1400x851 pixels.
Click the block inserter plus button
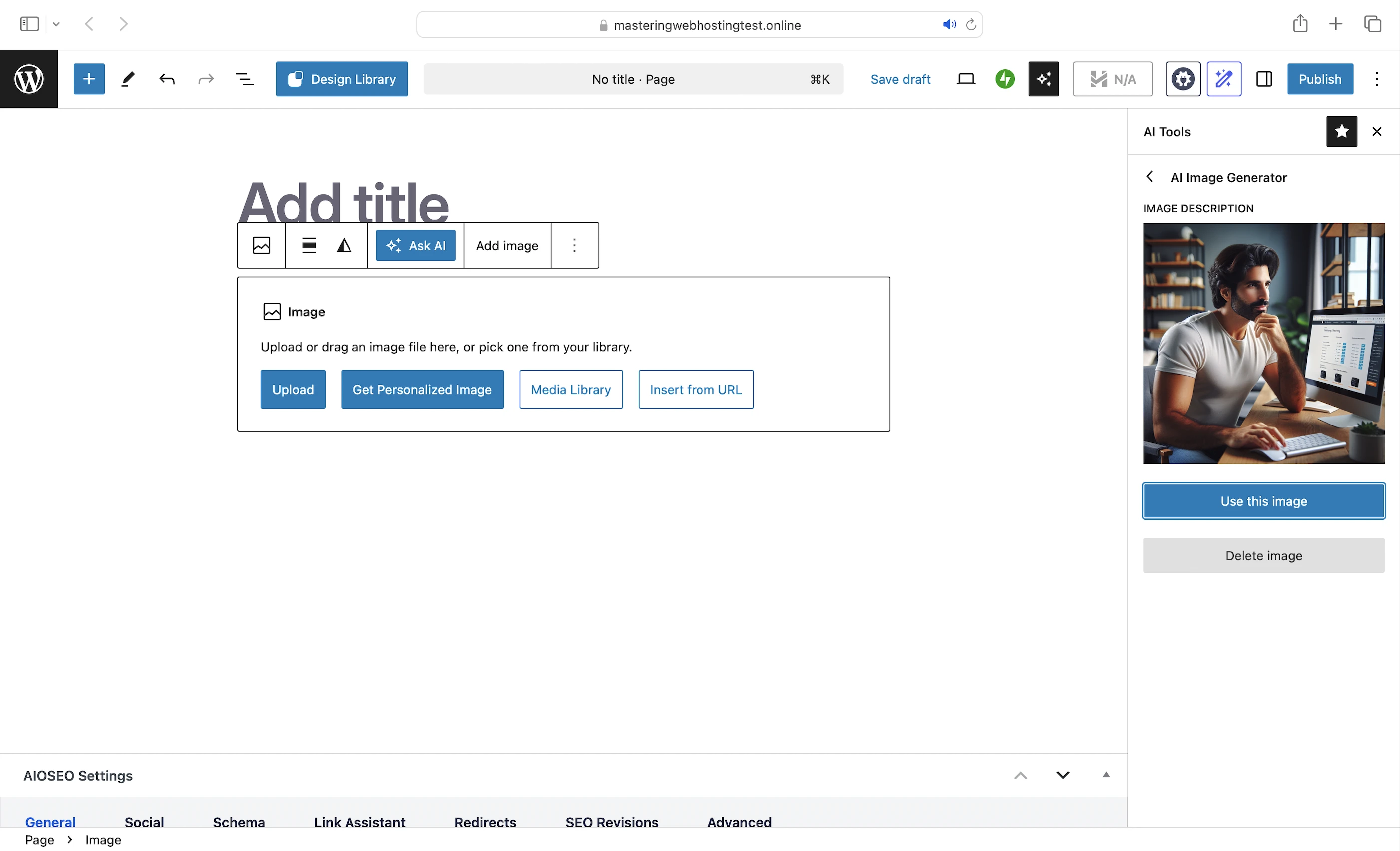click(89, 79)
